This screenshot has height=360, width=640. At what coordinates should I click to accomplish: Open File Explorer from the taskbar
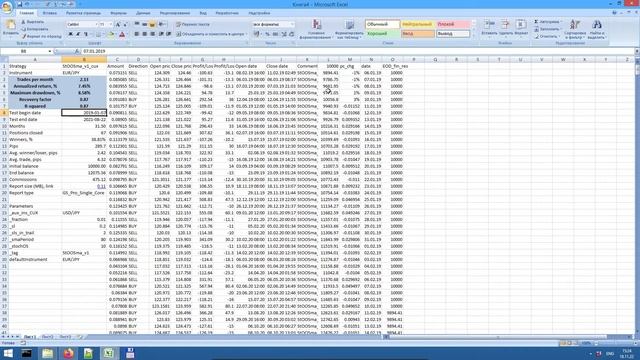48,353
